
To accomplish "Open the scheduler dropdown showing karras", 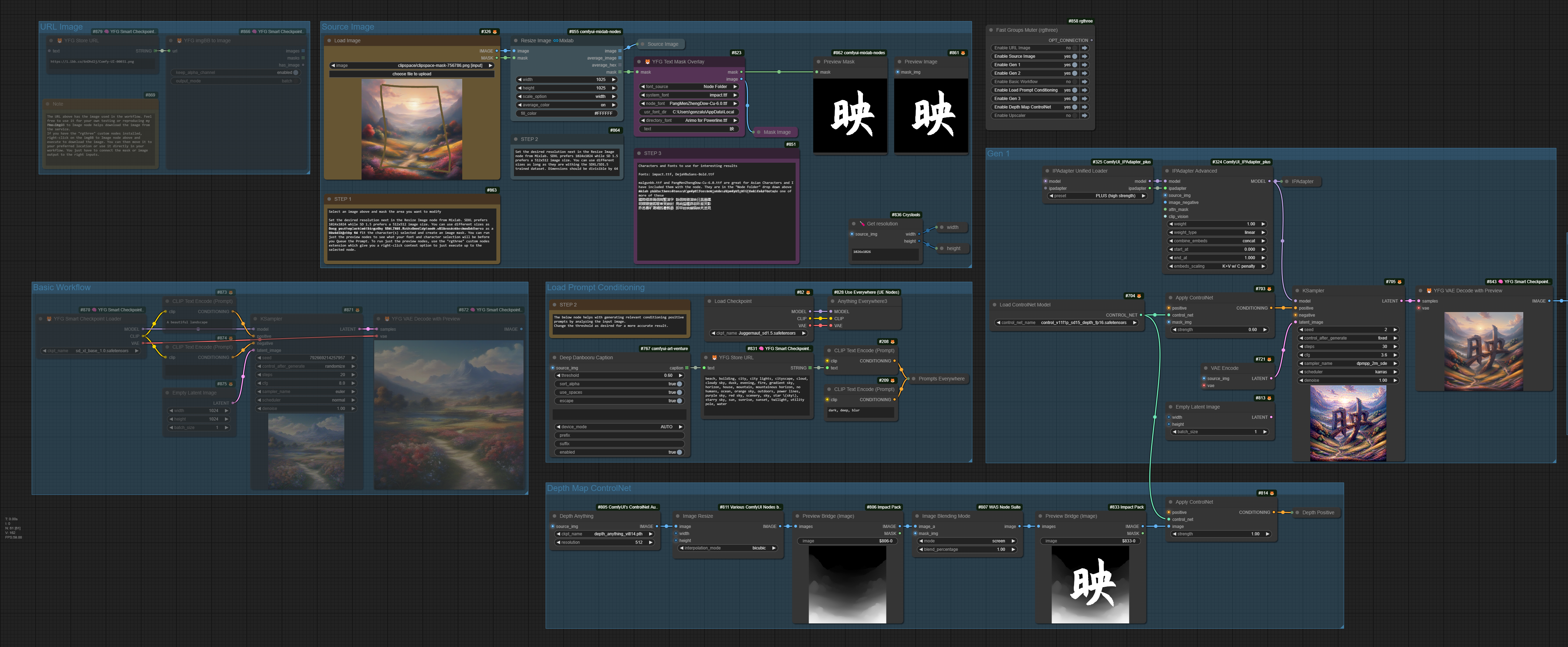I will (1348, 372).
